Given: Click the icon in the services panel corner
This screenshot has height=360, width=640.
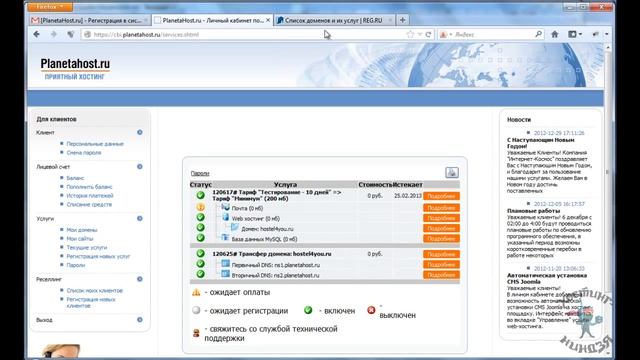Looking at the screenshot, I should pos(451,173).
